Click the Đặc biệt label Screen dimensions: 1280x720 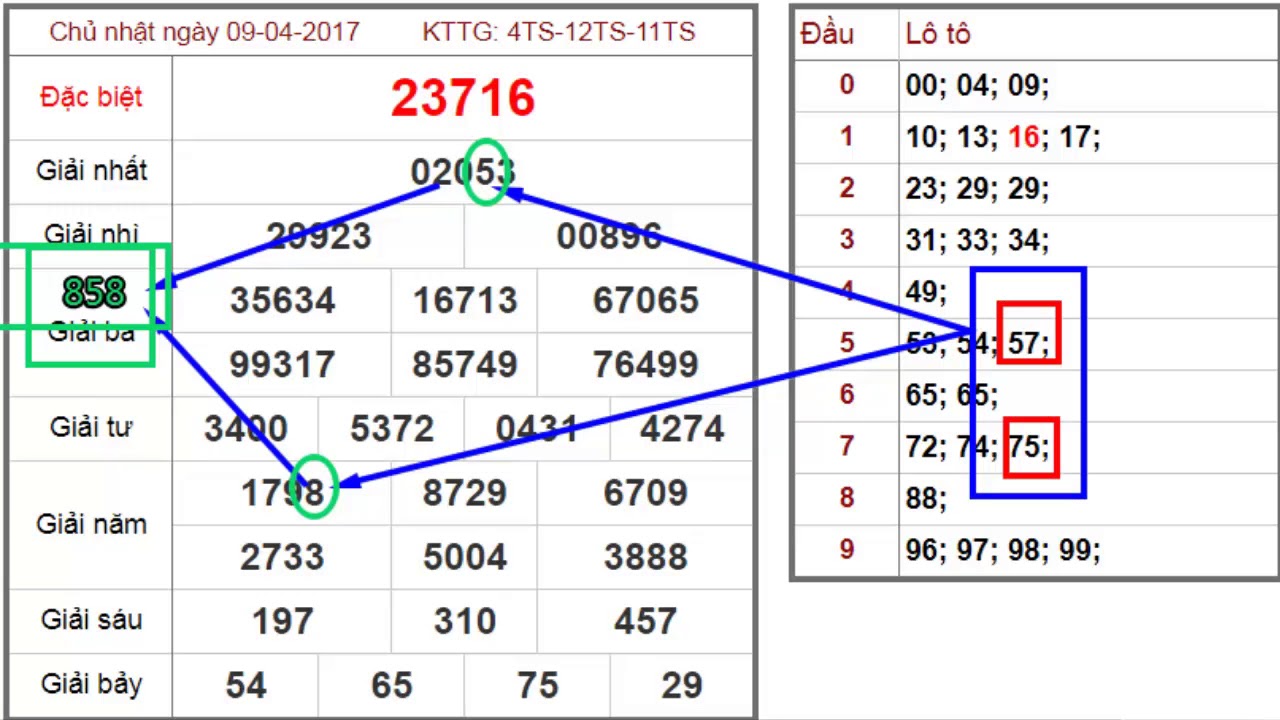(x=91, y=98)
